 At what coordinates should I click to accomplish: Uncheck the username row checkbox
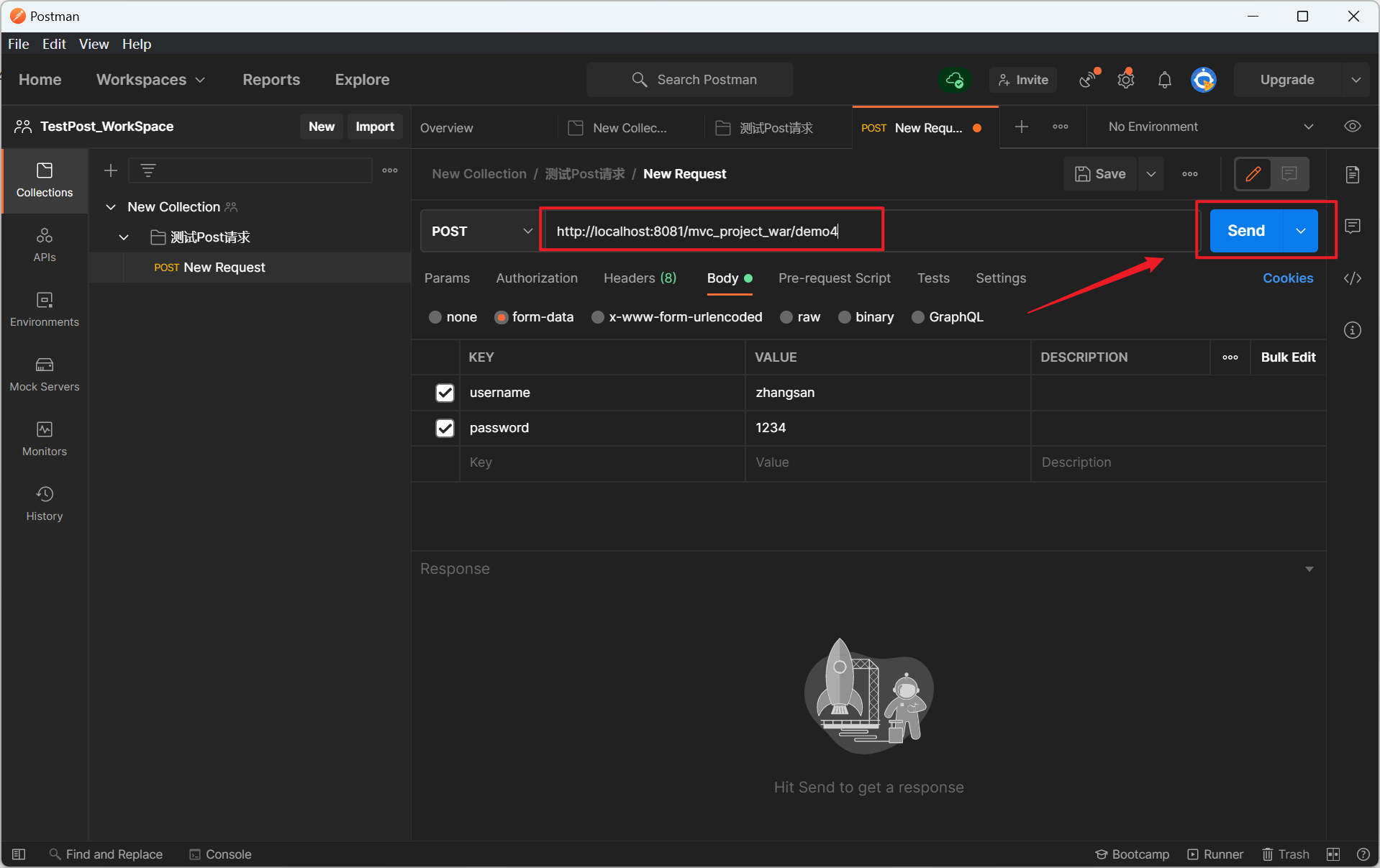[x=445, y=393]
